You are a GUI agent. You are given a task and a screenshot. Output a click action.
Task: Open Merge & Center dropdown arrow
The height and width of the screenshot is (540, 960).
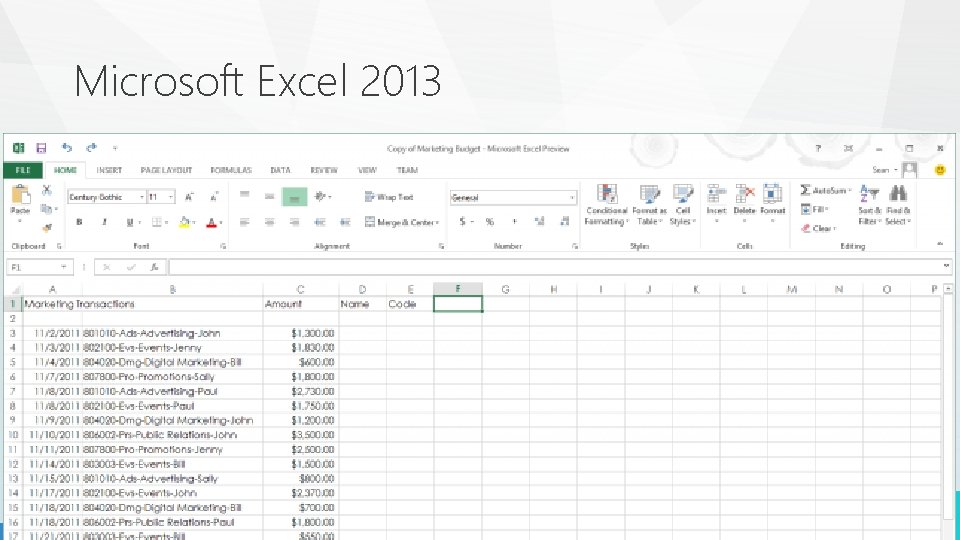pos(438,222)
